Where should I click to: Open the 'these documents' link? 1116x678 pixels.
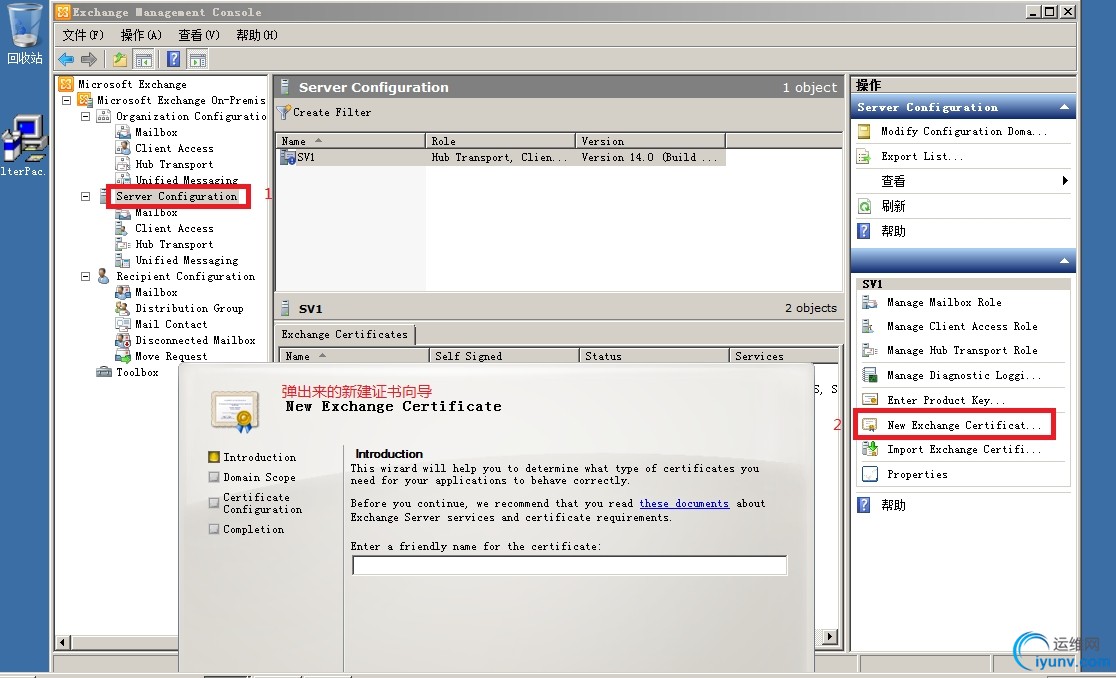tap(684, 504)
